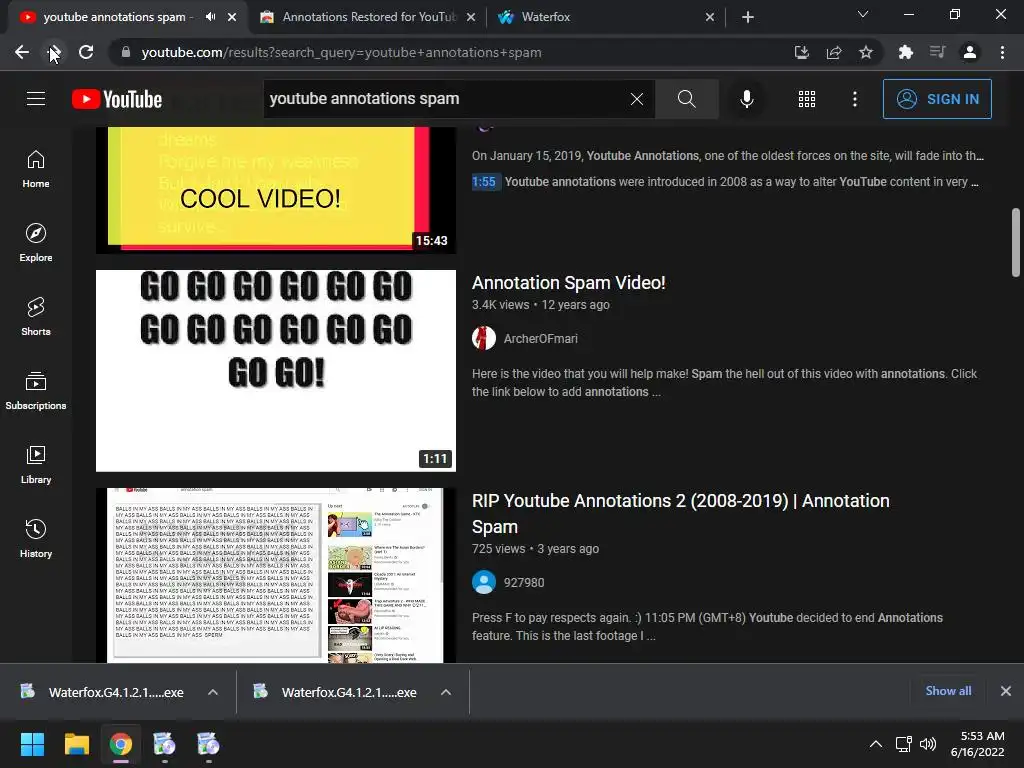Open 927980 channel avatar

tap(484, 583)
